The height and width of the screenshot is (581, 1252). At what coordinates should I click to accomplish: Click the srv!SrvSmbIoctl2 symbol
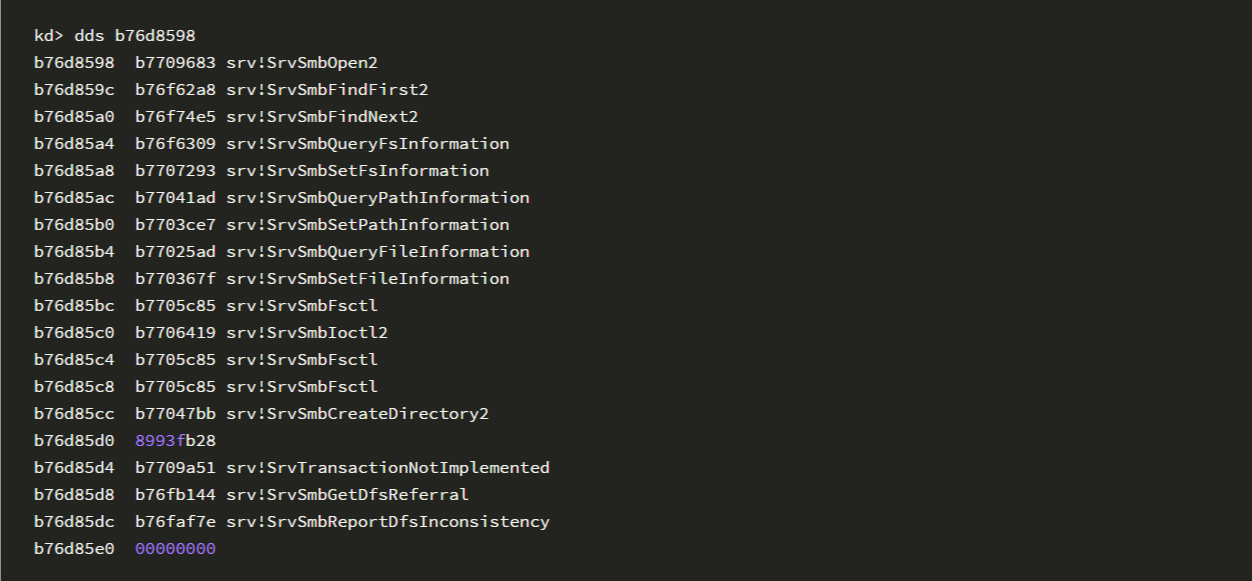(307, 333)
